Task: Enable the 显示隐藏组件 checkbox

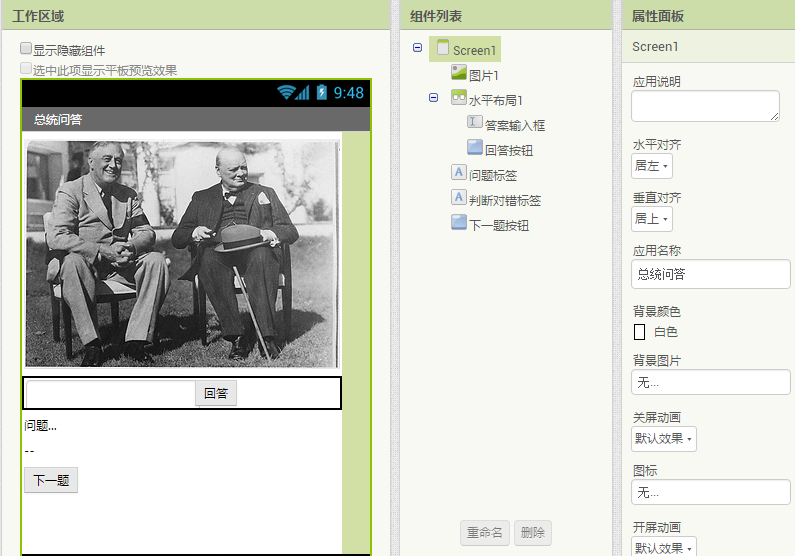Action: click(x=26, y=49)
